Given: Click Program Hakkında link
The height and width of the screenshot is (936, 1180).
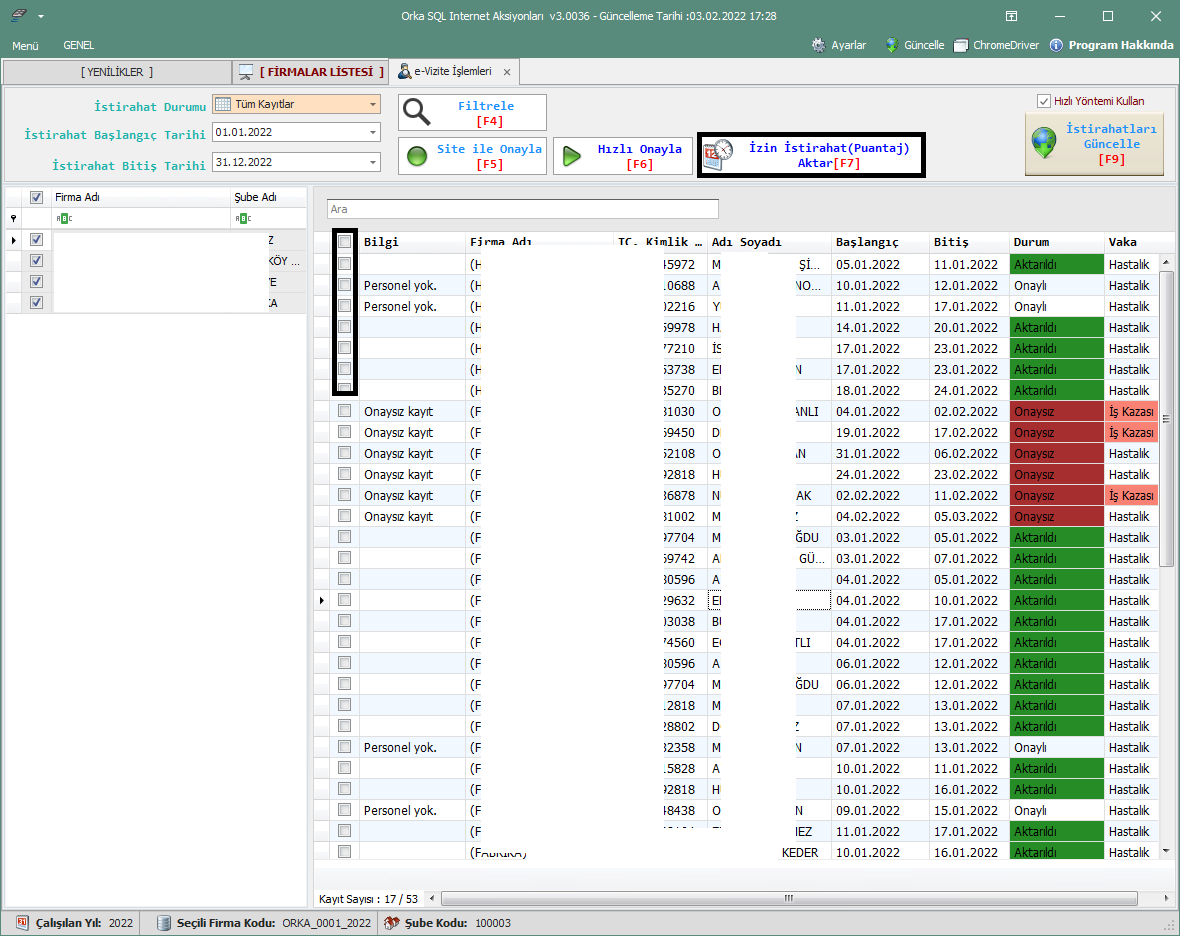Looking at the screenshot, I should 1120,45.
